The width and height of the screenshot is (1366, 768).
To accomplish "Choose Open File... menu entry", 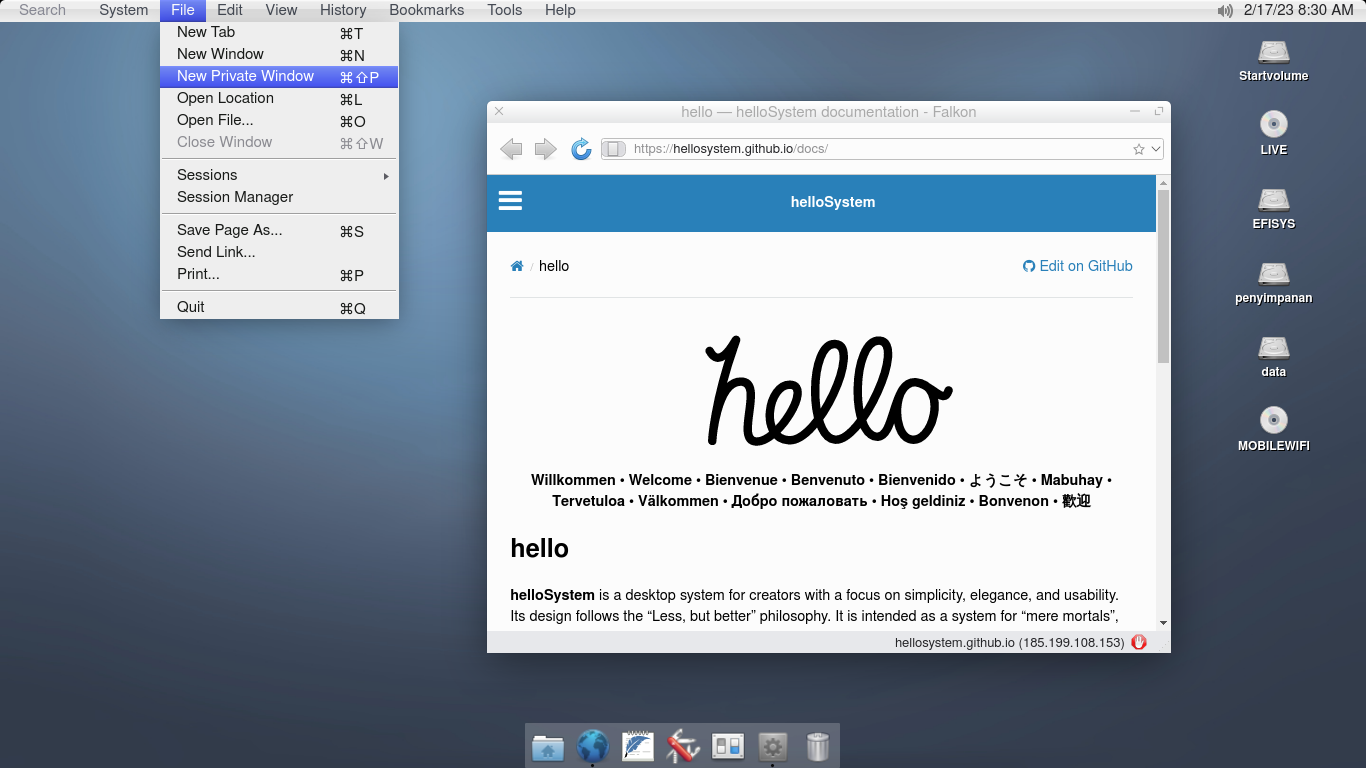I will coord(279,120).
